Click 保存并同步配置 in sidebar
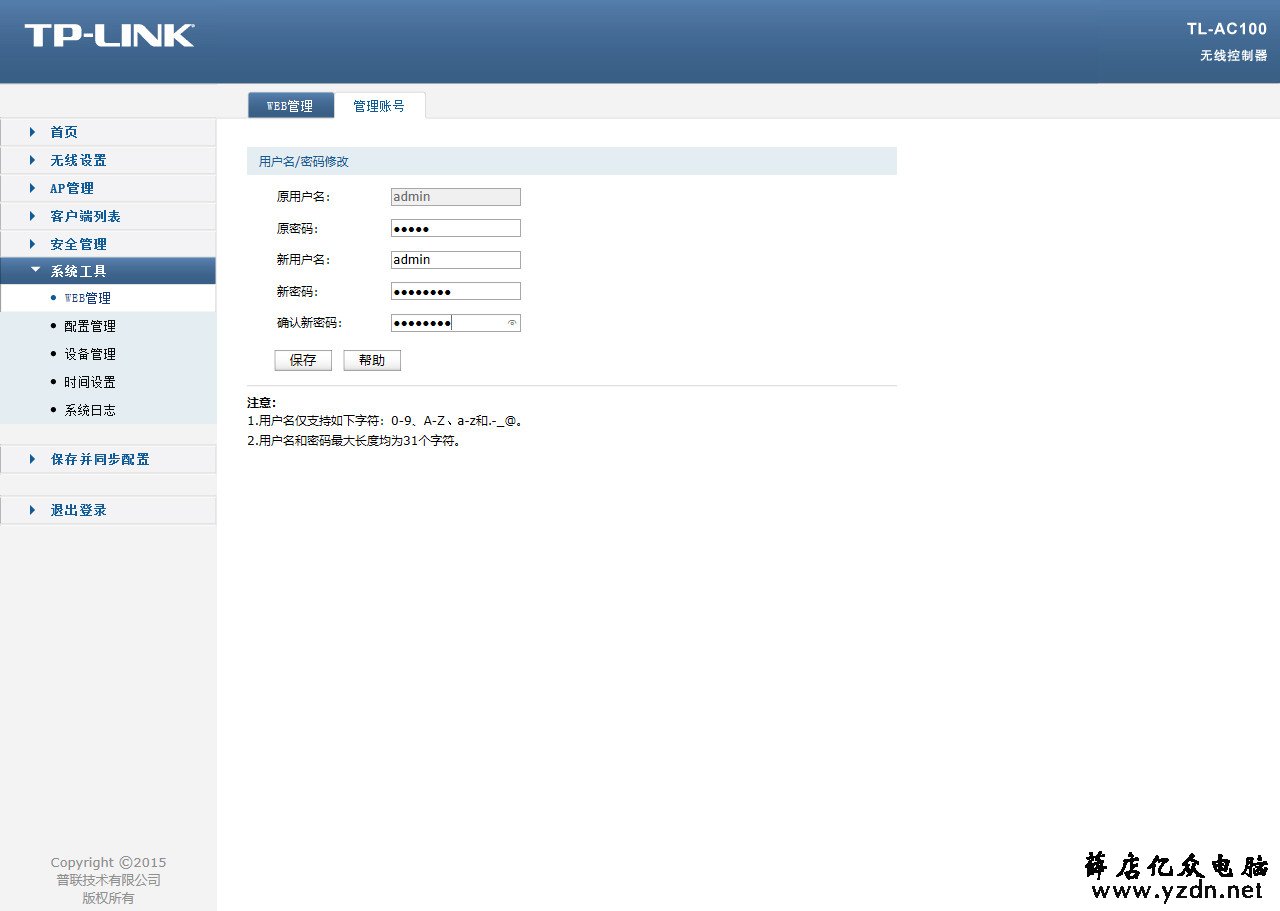This screenshot has width=1280, height=911. [x=108, y=459]
